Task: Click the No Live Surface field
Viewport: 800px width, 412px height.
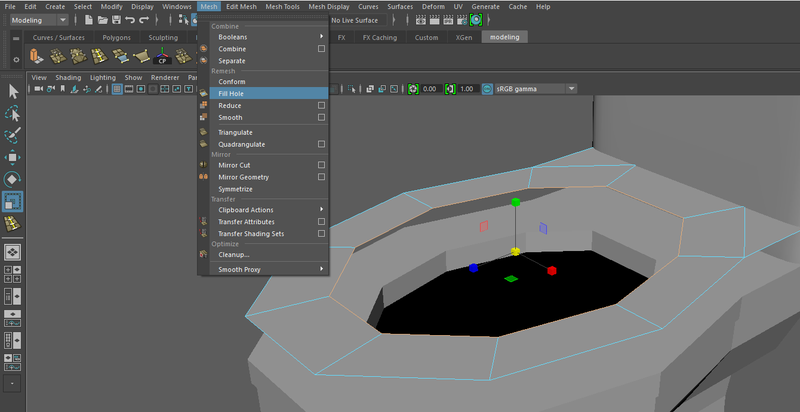Action: [x=357, y=20]
